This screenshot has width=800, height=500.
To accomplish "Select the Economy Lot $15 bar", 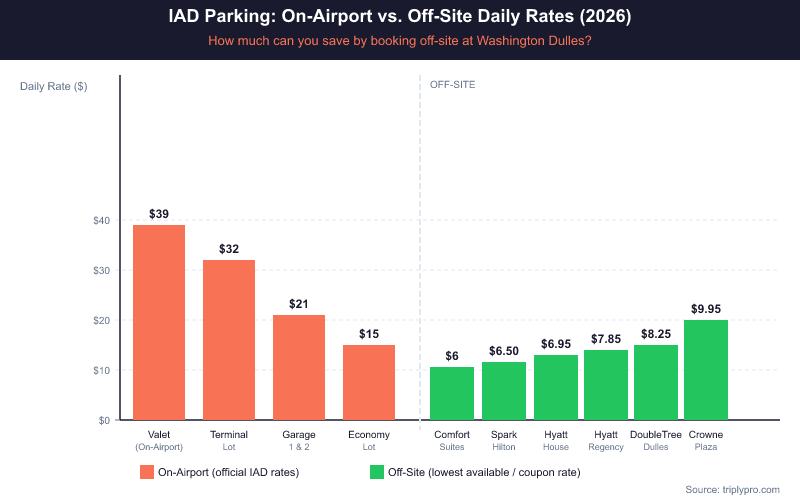I will coord(369,382).
